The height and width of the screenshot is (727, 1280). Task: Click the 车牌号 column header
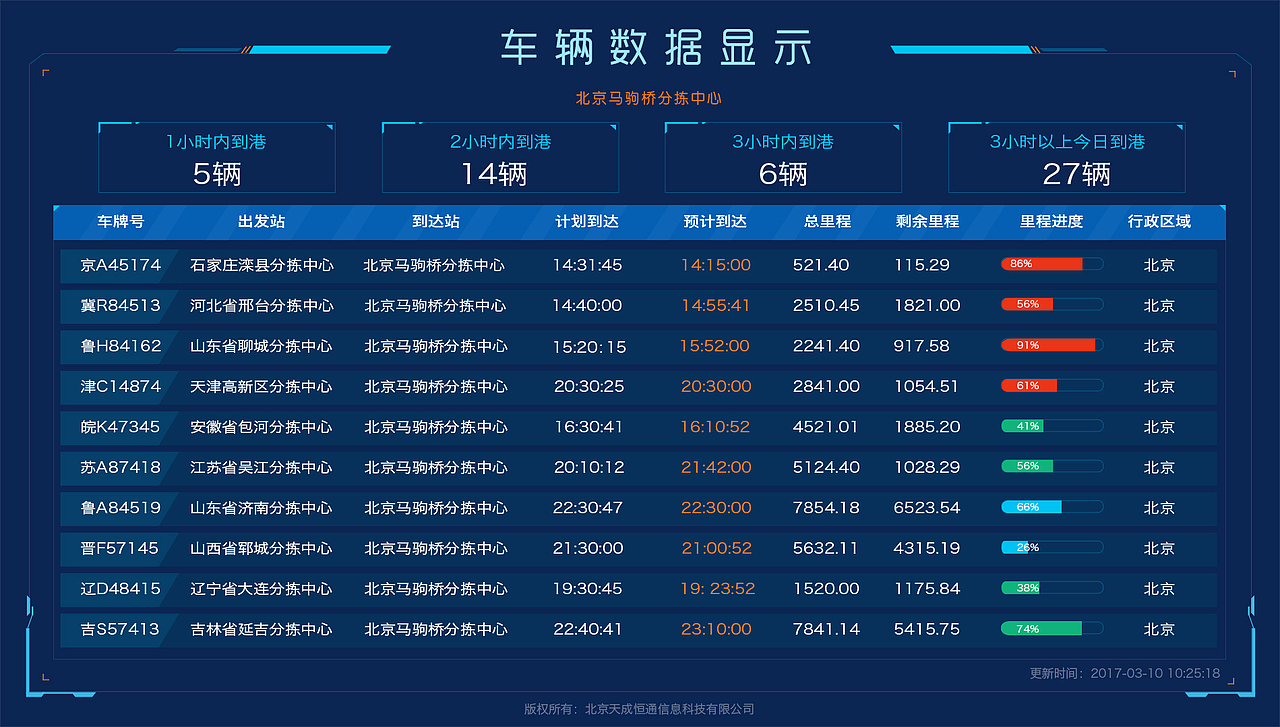point(120,222)
